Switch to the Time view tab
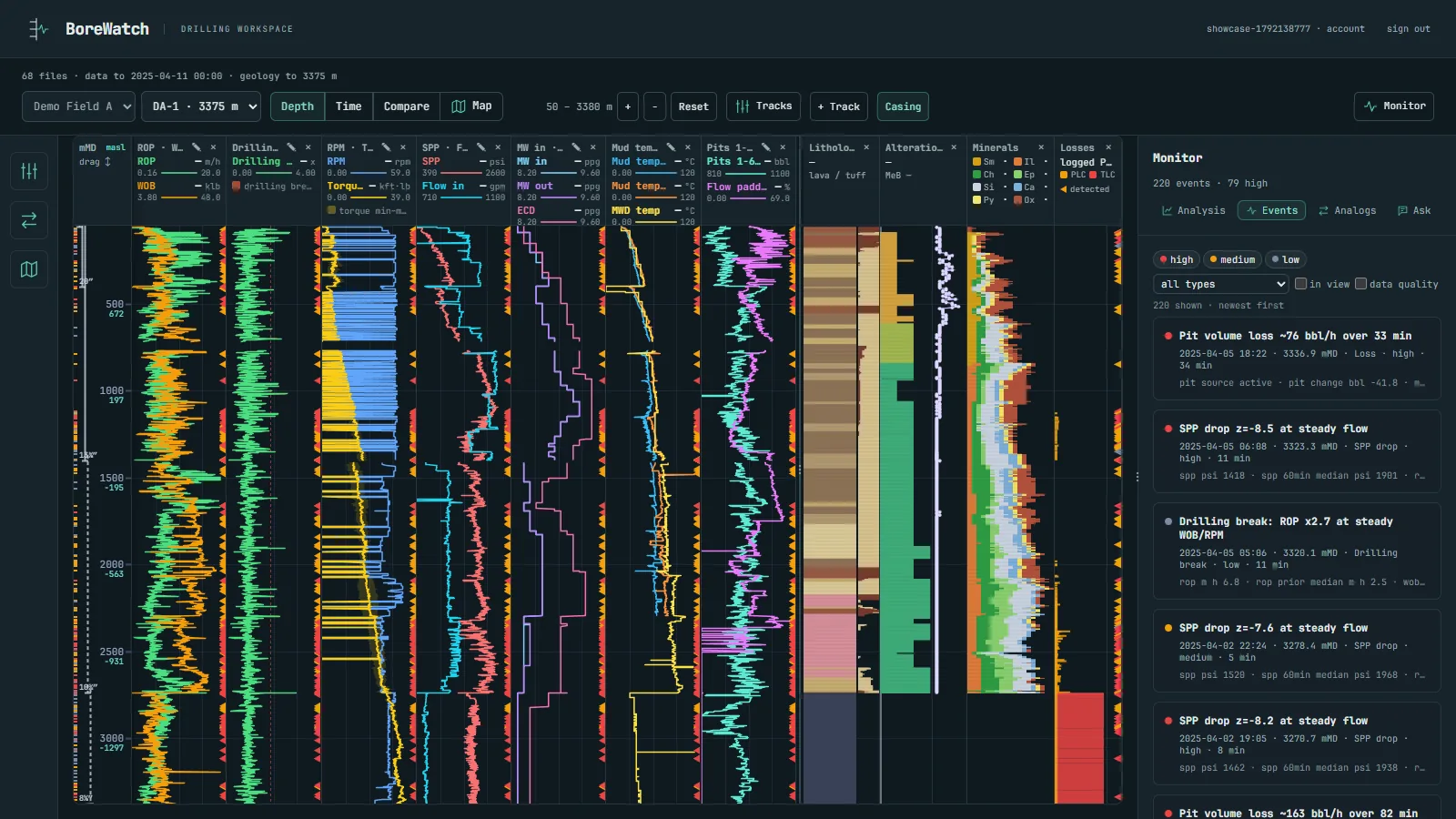Viewport: 1456px width, 819px height. (349, 106)
